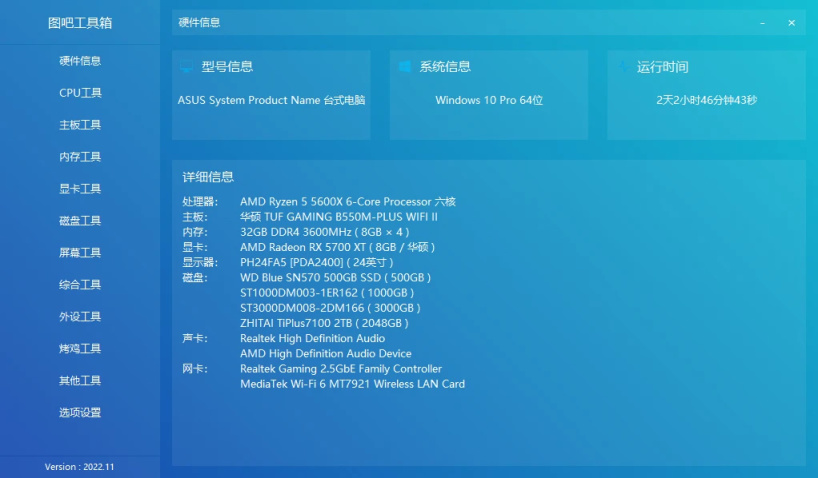
Task: Click 华硕 TUF GAMING B550M-PLUS WIFI II line
Action: (x=339, y=217)
